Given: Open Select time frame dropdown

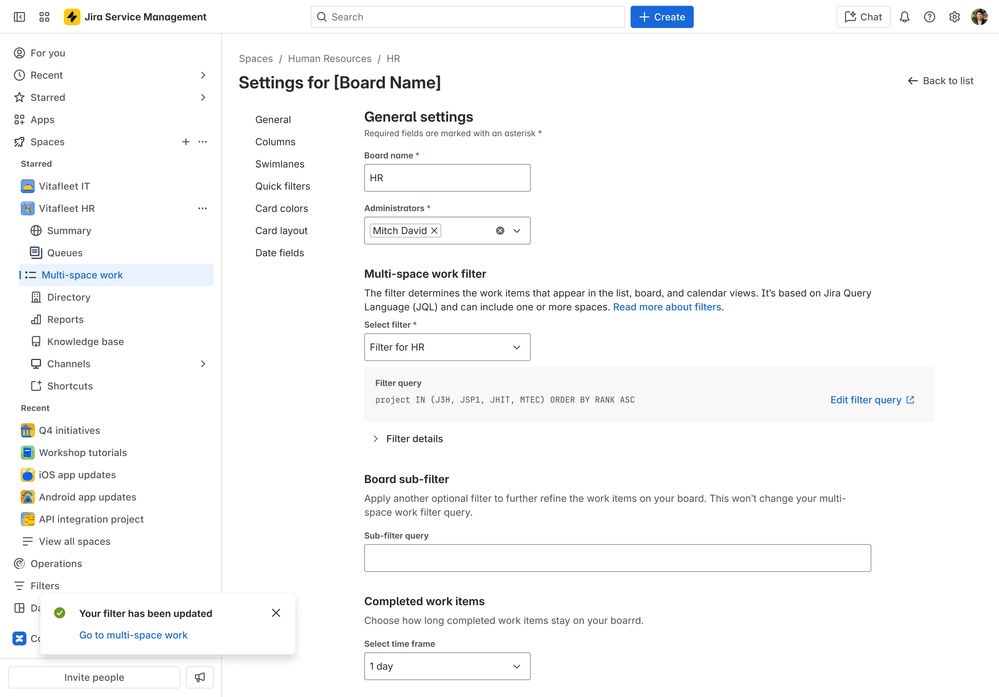Looking at the screenshot, I should pyautogui.click(x=447, y=666).
